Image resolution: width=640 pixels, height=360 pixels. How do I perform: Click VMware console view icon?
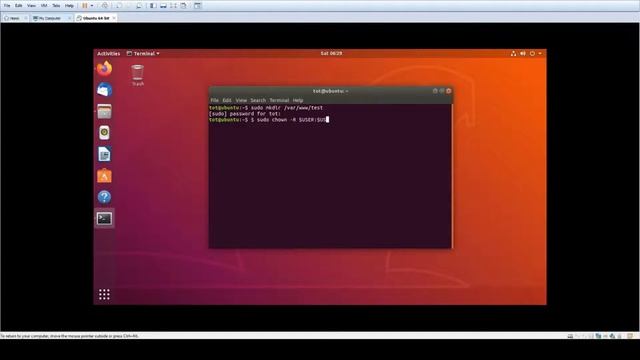(x=198, y=6)
